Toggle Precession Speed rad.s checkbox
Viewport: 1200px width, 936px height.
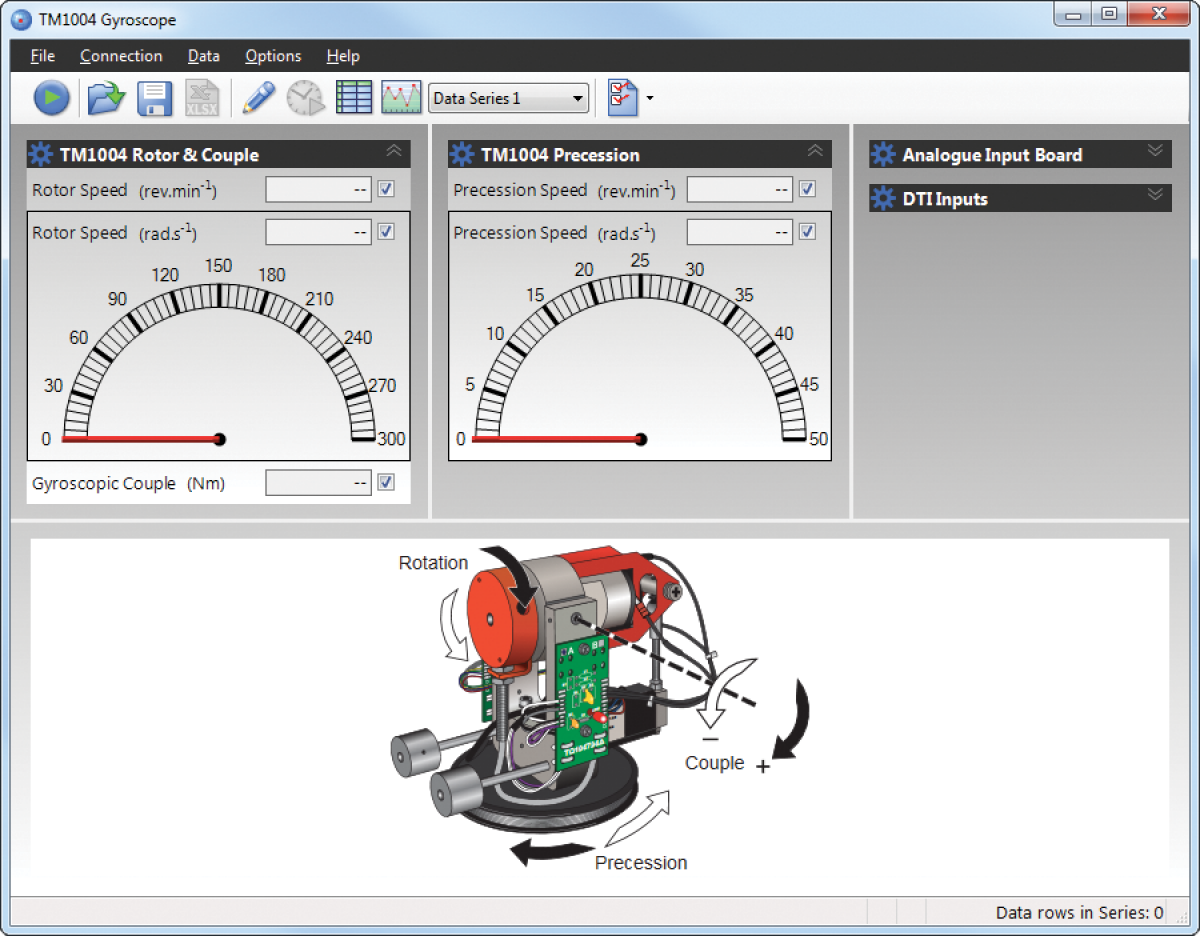pos(808,232)
